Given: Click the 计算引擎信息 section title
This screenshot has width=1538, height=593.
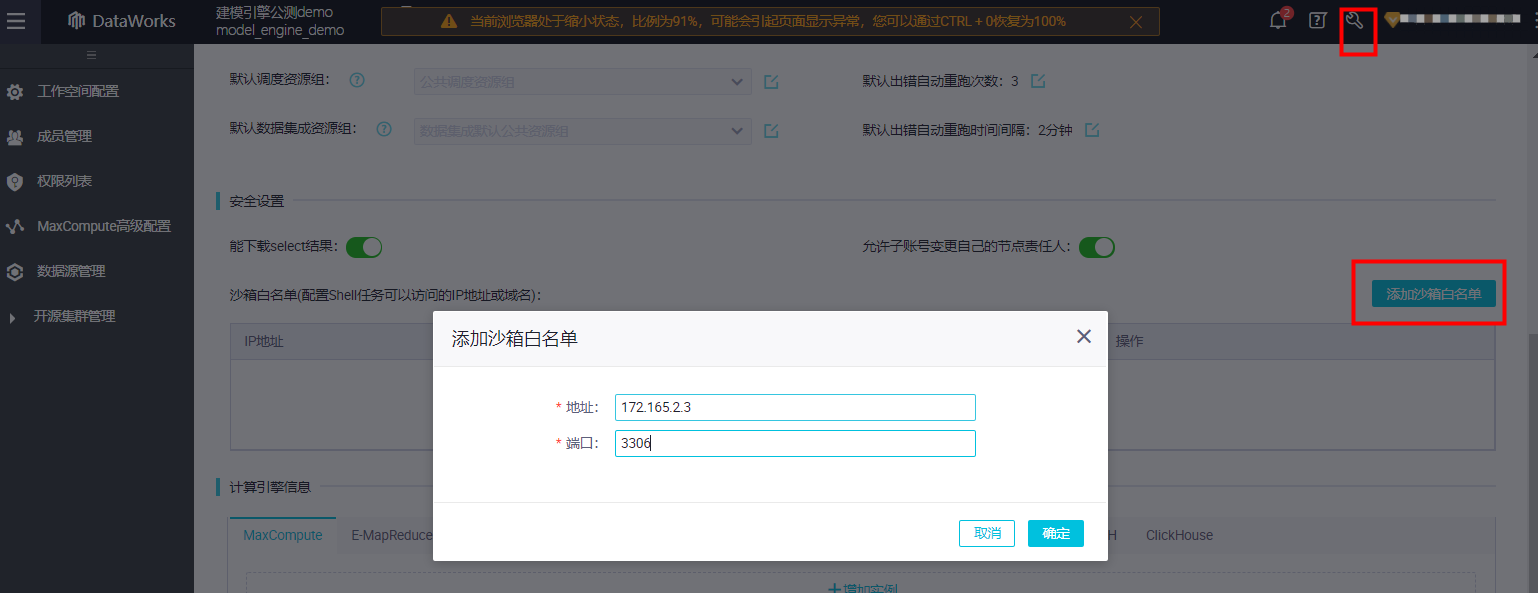Looking at the screenshot, I should pyautogui.click(x=270, y=488).
